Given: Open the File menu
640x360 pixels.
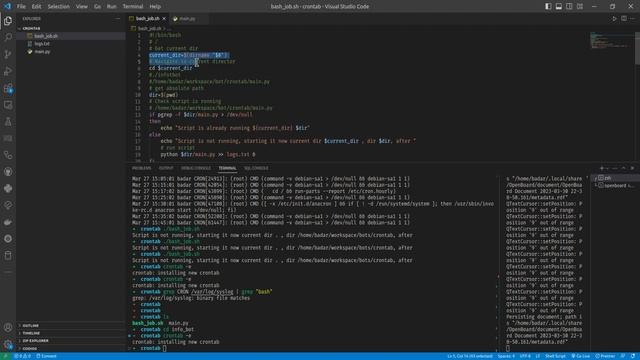Looking at the screenshot, I should [x=21, y=7].
